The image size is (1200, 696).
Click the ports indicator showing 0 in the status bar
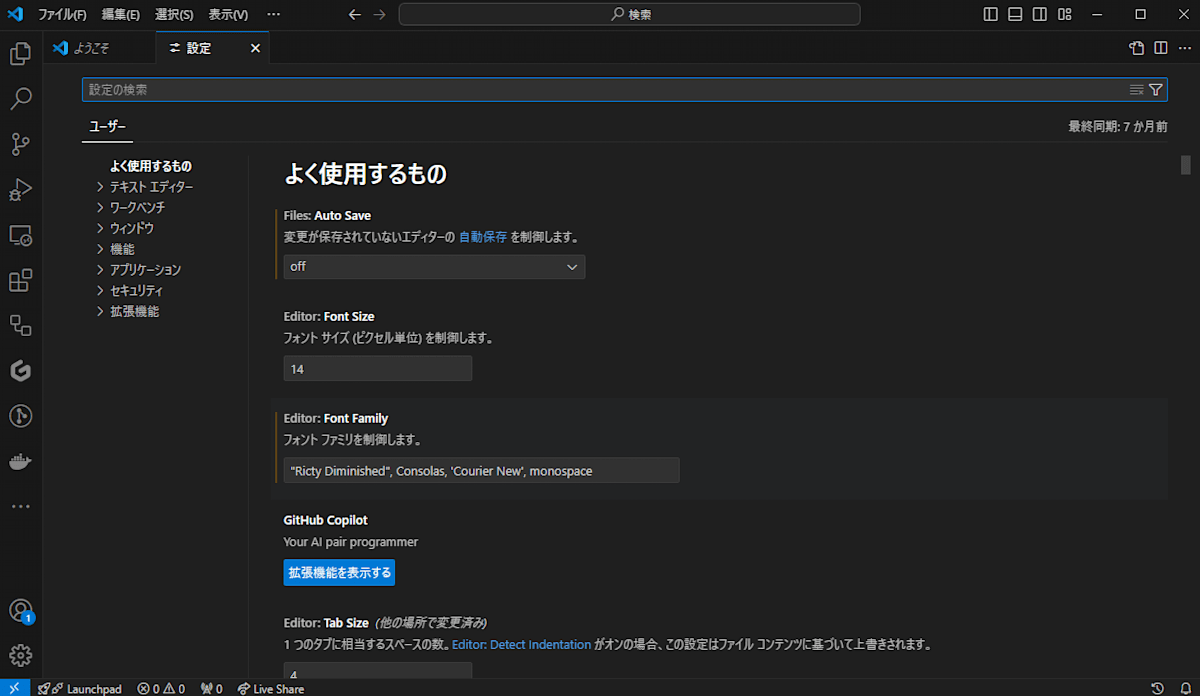pyautogui.click(x=211, y=688)
